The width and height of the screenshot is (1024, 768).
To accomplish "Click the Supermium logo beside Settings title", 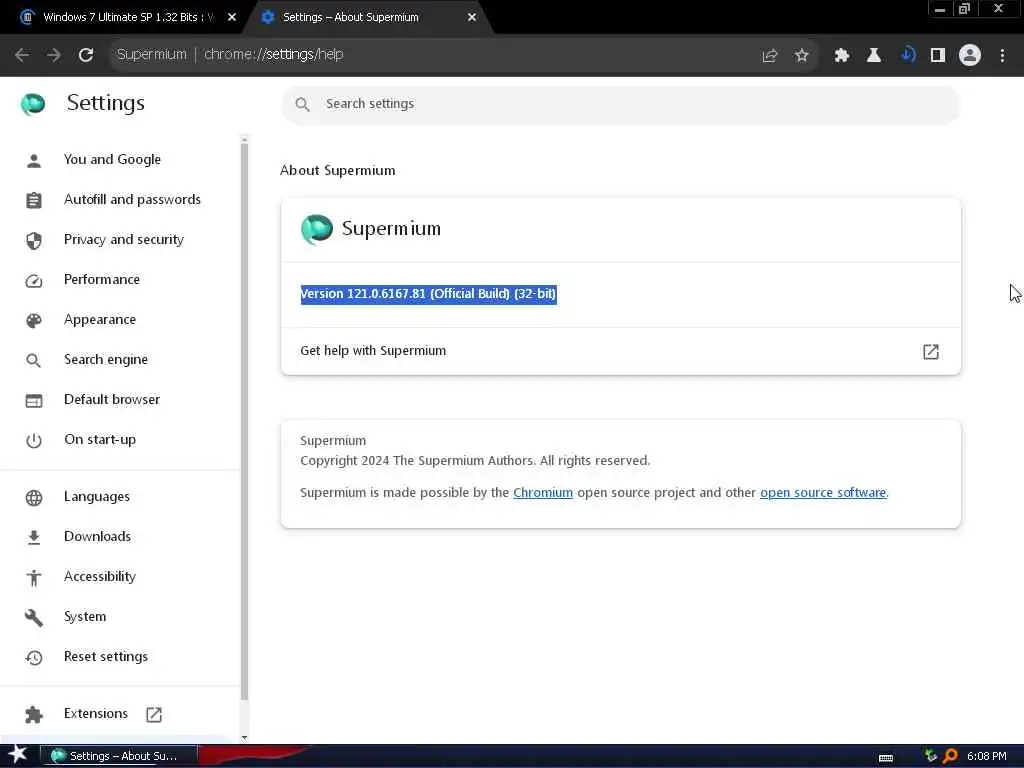I will [x=33, y=103].
